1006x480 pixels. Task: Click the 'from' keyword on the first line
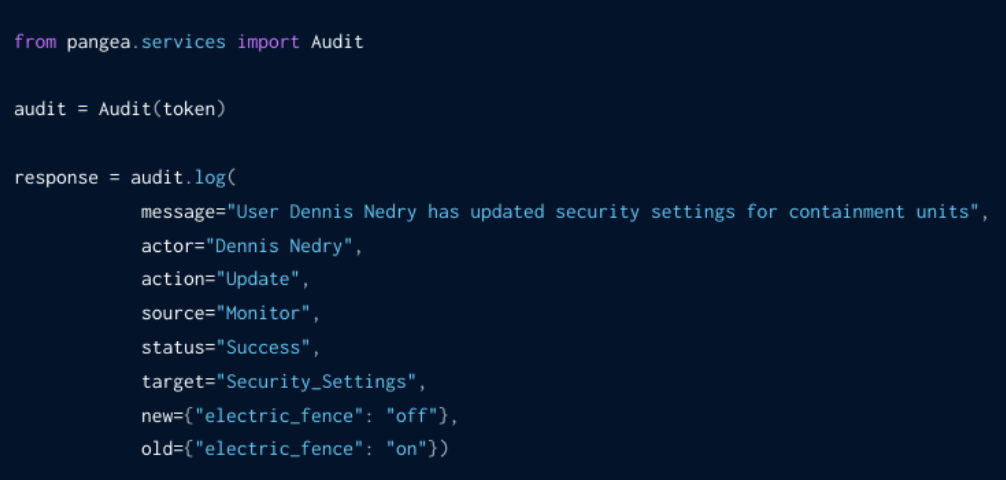[35, 42]
